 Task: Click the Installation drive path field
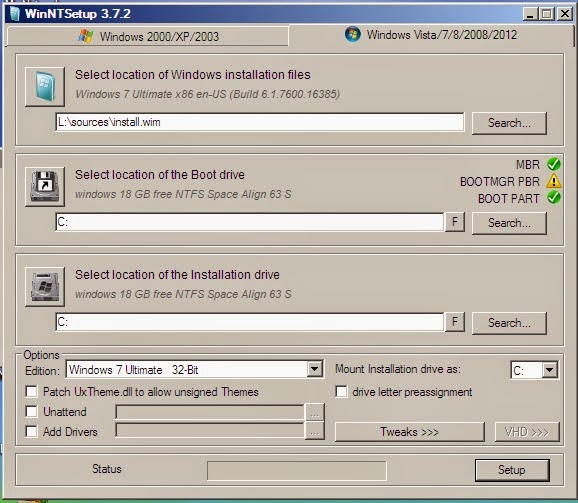[250, 322]
